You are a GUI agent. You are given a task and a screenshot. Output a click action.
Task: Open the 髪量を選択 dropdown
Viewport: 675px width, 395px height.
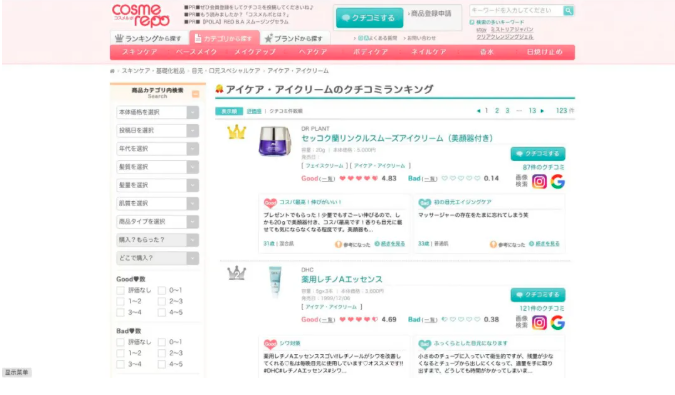click(x=158, y=185)
